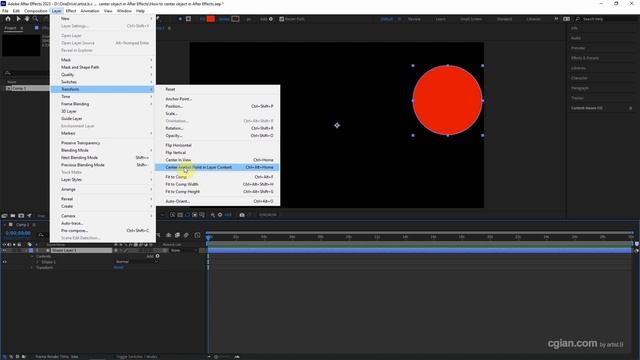Open the New submenu in Layer menu

(103, 19)
